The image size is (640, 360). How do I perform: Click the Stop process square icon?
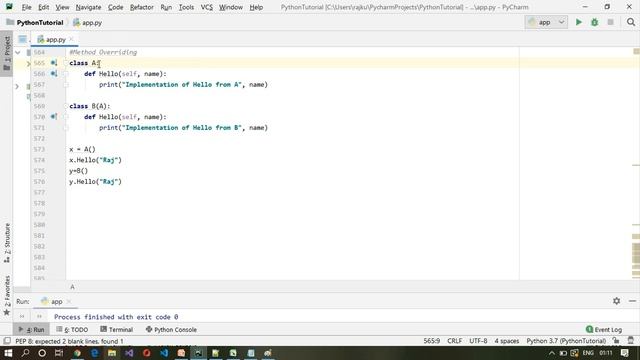(x=611, y=22)
